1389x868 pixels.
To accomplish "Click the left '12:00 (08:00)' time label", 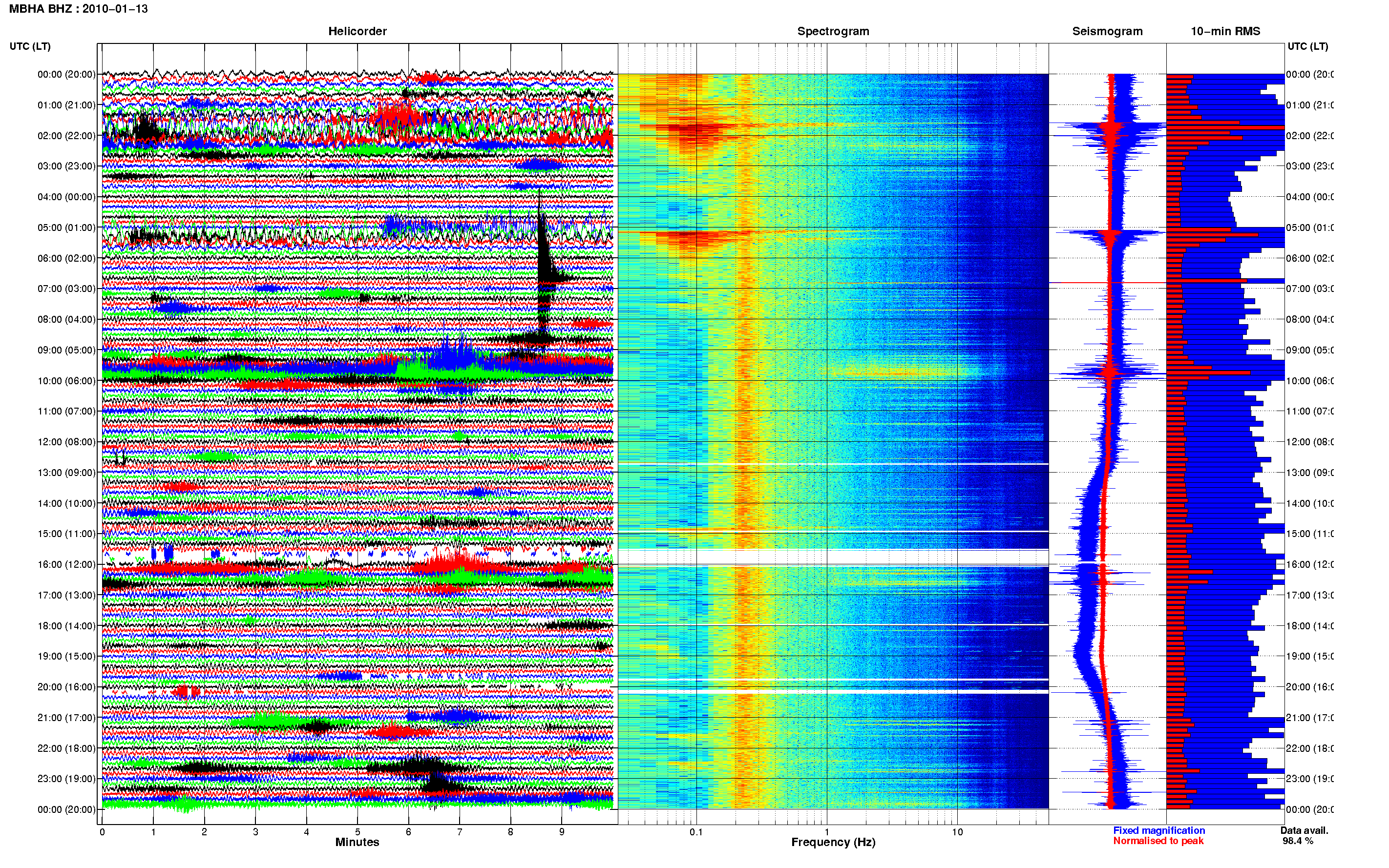I will click(x=66, y=441).
